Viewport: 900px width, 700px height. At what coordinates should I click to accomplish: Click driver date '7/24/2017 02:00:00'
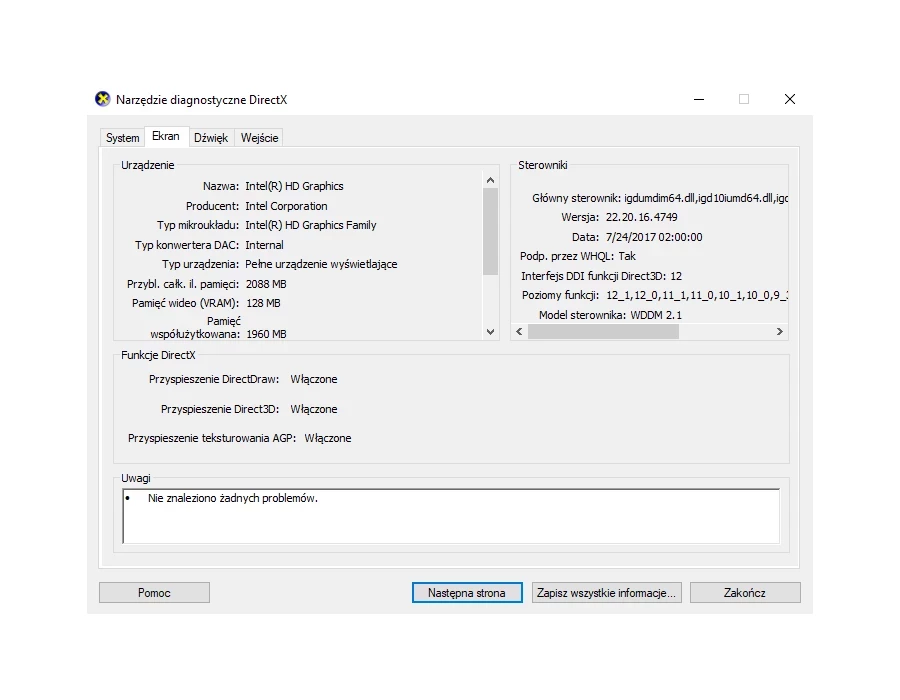(654, 237)
